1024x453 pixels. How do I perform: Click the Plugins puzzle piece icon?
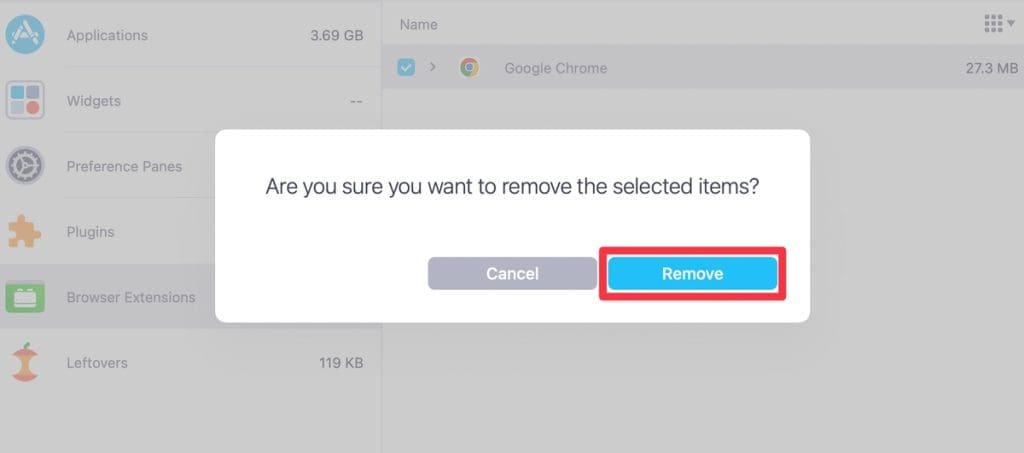pyautogui.click(x=24, y=232)
